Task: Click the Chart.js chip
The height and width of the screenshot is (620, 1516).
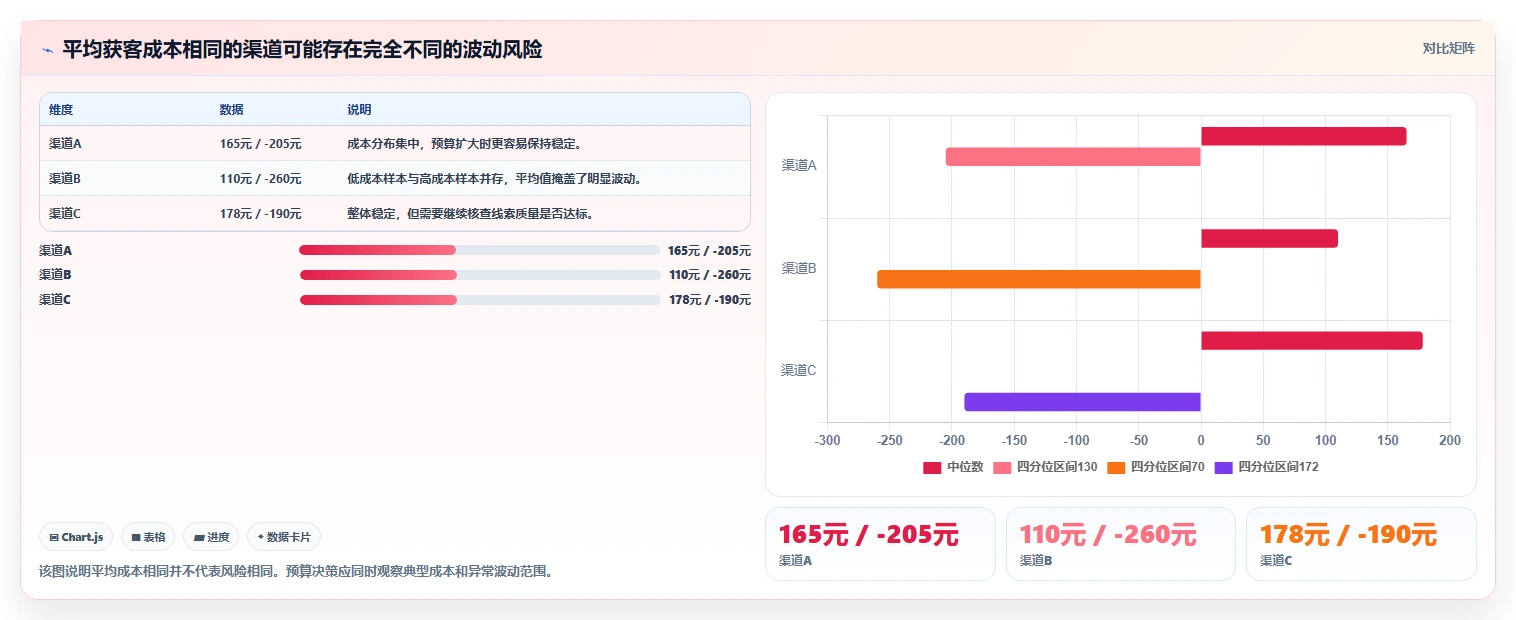Action: pos(77,537)
